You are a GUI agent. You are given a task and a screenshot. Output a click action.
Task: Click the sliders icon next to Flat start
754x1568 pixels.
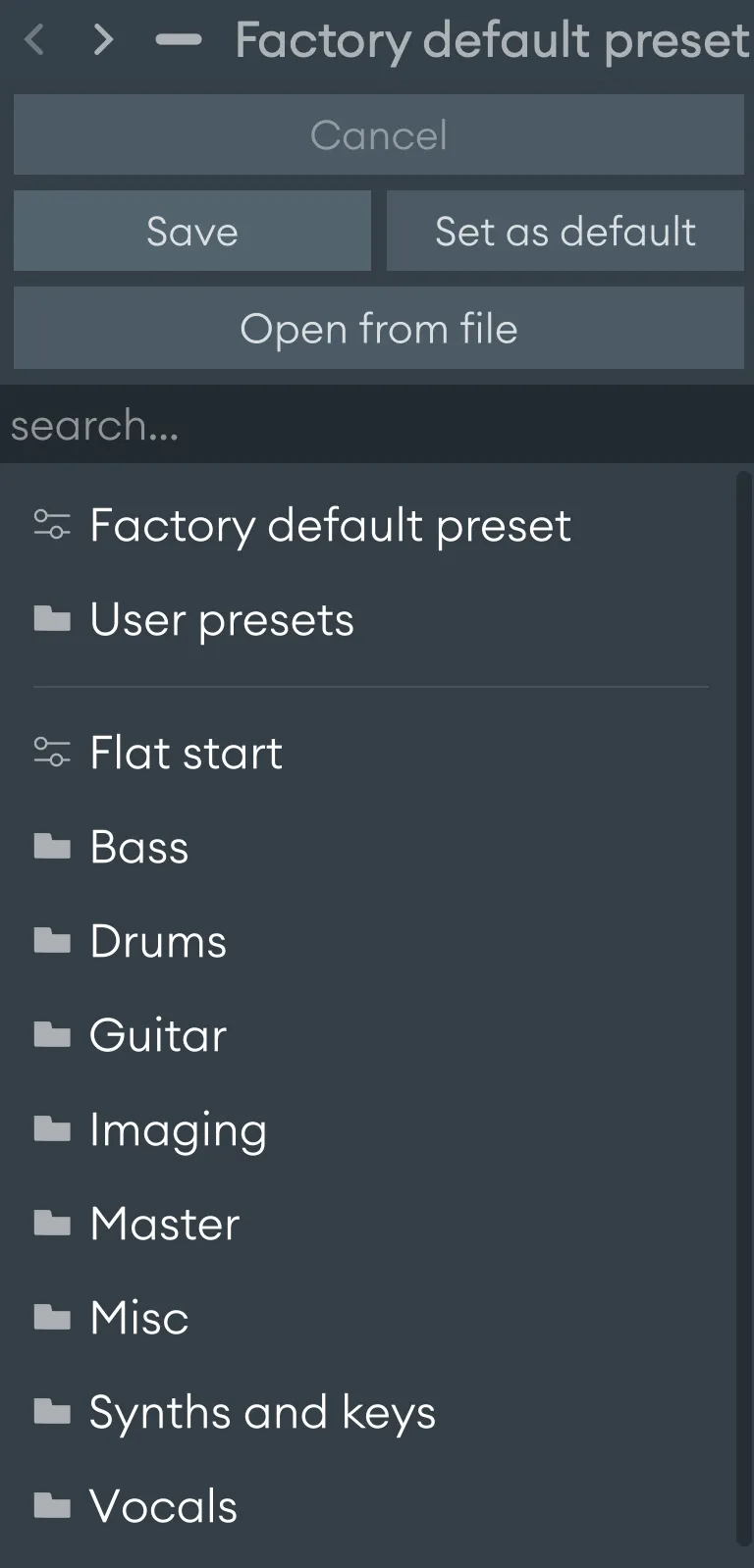pyautogui.click(x=53, y=753)
